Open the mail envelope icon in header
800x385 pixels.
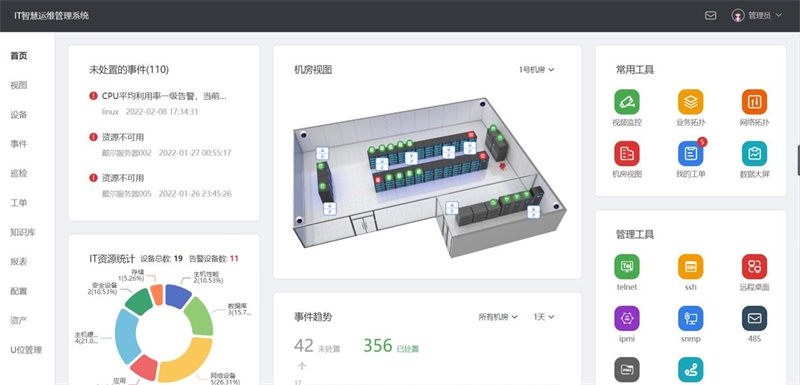[x=710, y=16]
